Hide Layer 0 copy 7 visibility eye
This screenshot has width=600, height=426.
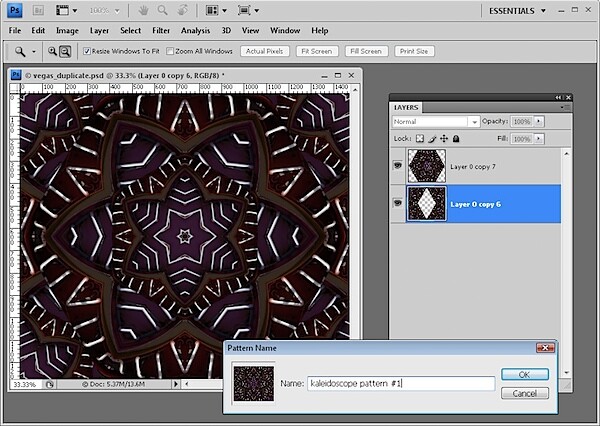(398, 166)
